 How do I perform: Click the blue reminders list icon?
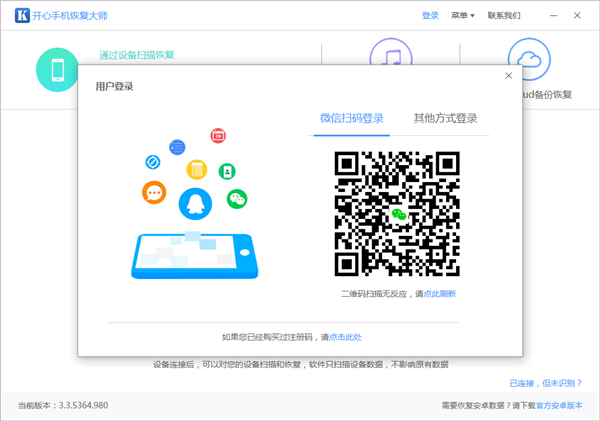pyautogui.click(x=177, y=147)
